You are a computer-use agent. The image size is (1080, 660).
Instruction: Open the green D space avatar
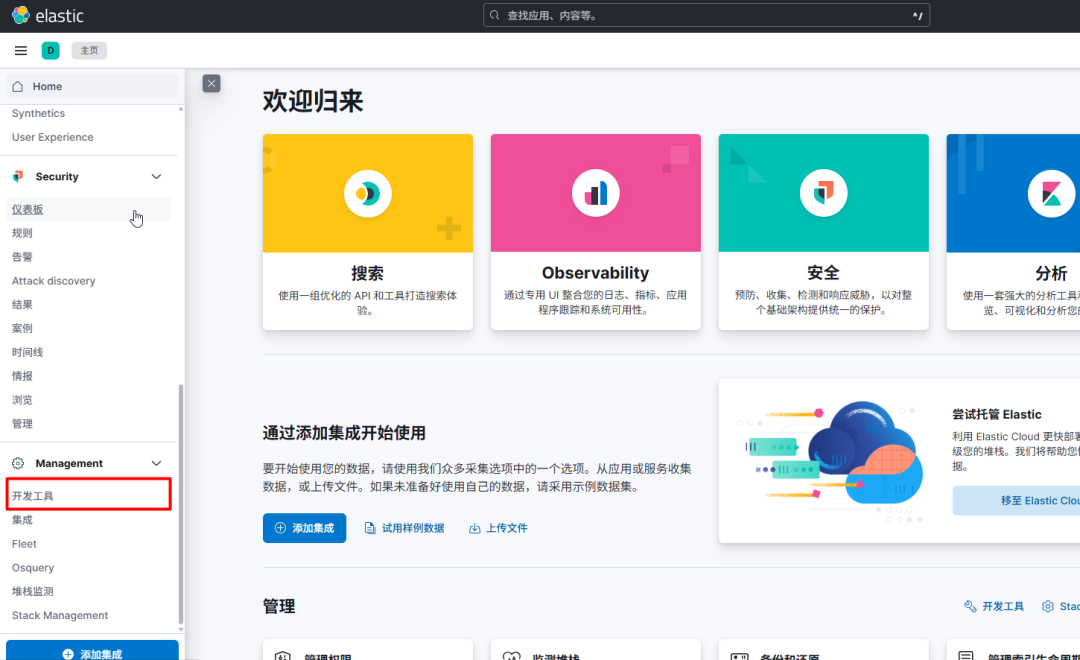[50, 50]
